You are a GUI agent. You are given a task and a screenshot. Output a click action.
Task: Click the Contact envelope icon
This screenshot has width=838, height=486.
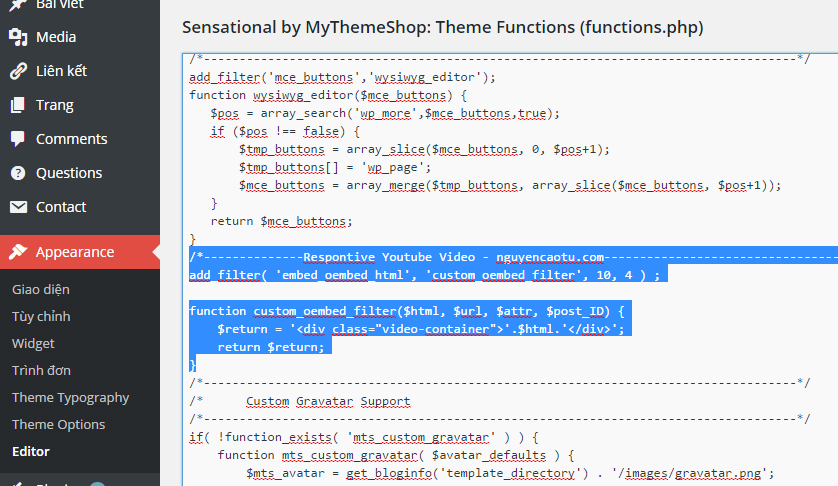[x=18, y=207]
